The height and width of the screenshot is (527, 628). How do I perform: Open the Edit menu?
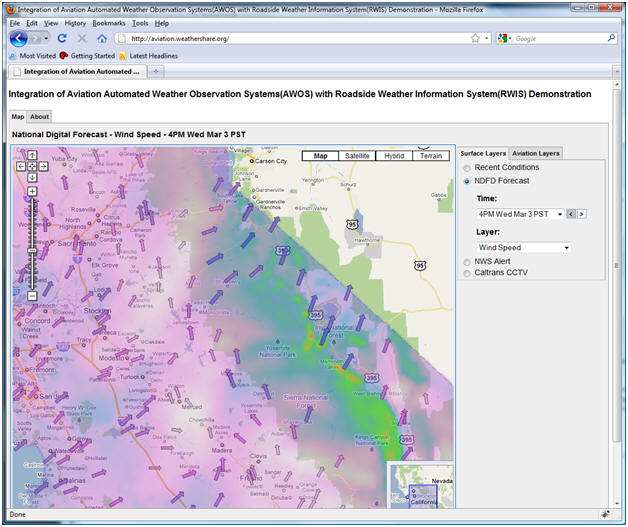click(x=32, y=23)
